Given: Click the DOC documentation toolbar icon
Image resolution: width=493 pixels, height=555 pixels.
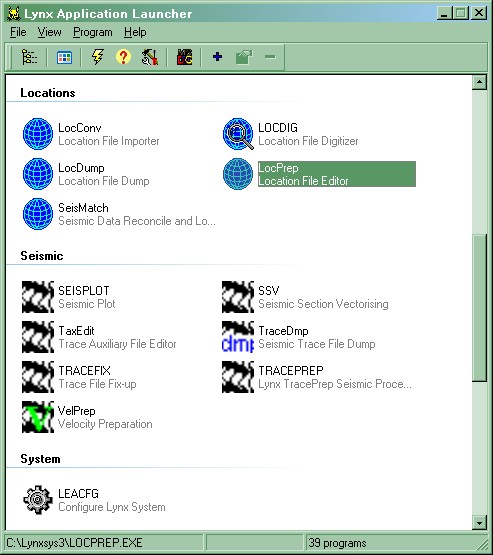Looking at the screenshot, I should [184, 57].
